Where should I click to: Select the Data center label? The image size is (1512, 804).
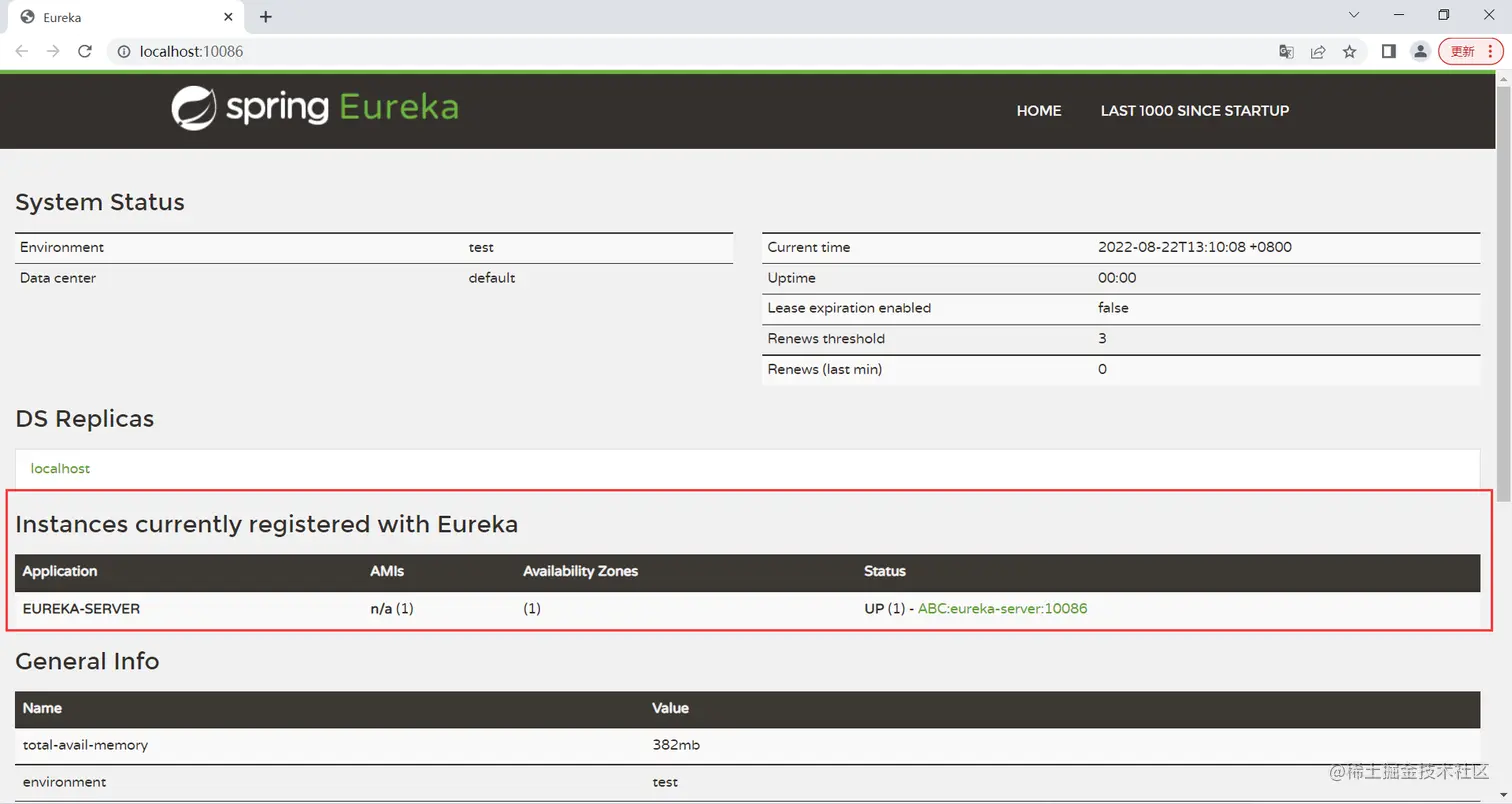[58, 278]
